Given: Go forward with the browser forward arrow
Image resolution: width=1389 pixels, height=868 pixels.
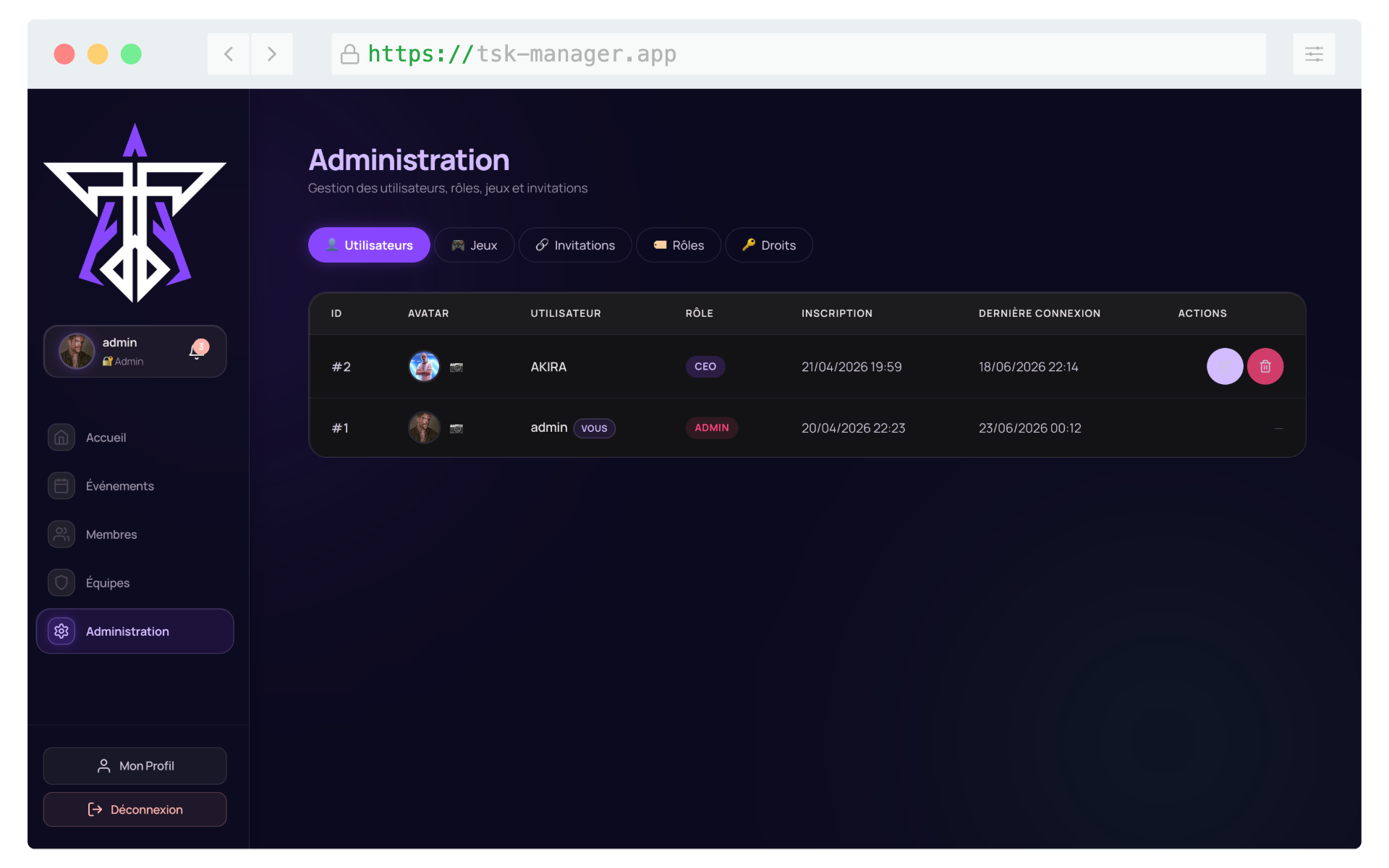Looking at the screenshot, I should pos(272,54).
